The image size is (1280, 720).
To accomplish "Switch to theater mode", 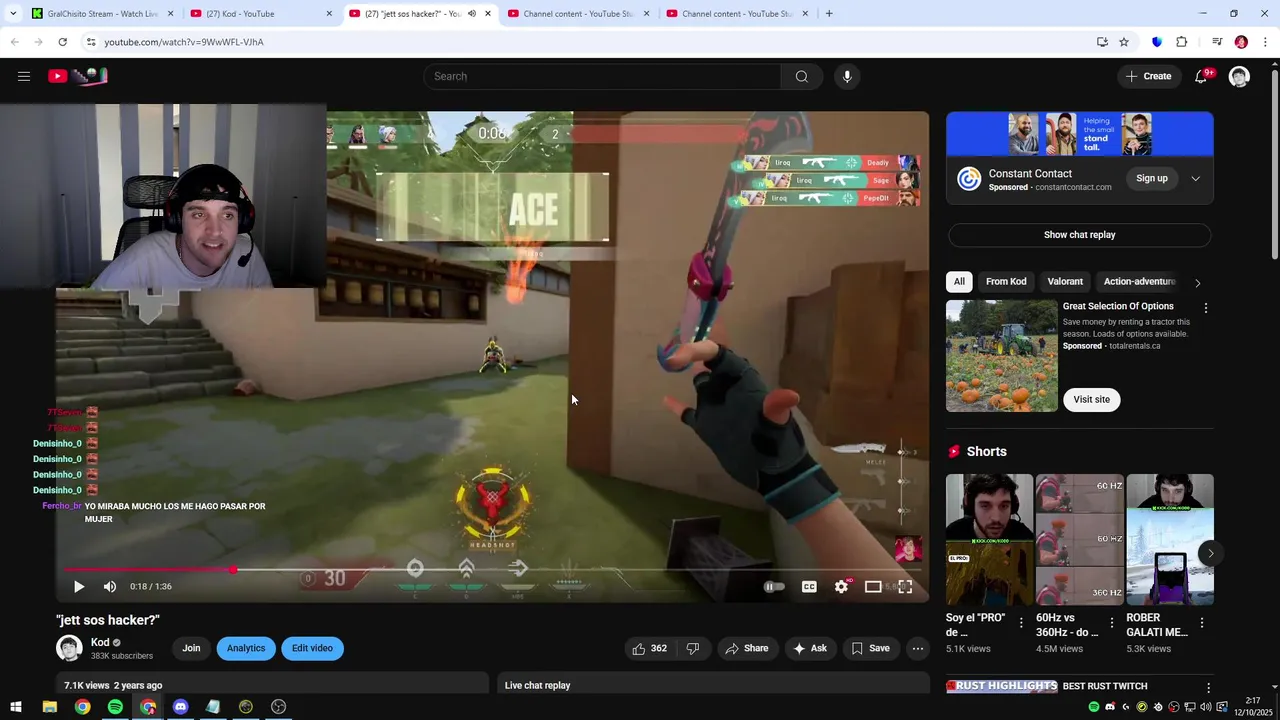I will pyautogui.click(x=873, y=587).
